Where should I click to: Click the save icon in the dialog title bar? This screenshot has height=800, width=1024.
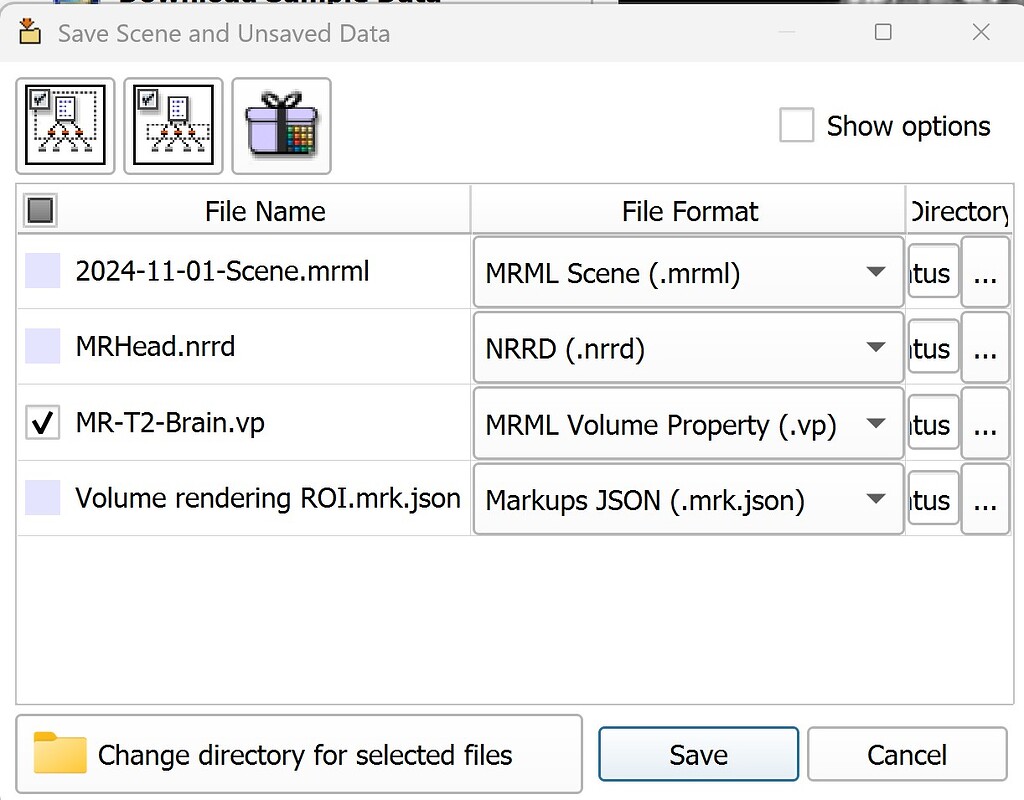29,31
